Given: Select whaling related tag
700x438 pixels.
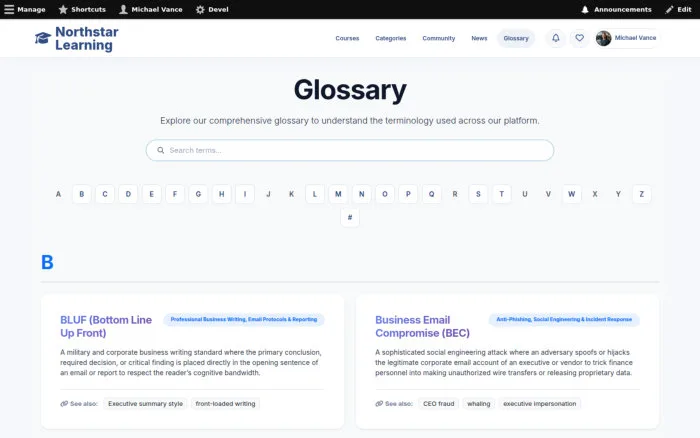Looking at the screenshot, I should tap(479, 404).
